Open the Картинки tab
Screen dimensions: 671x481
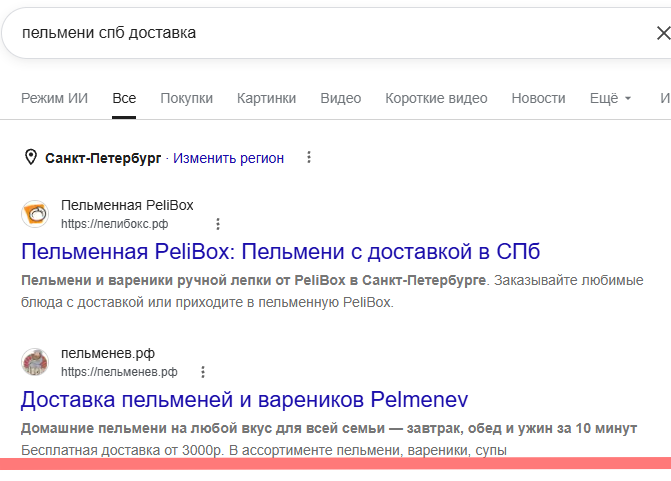[267, 98]
